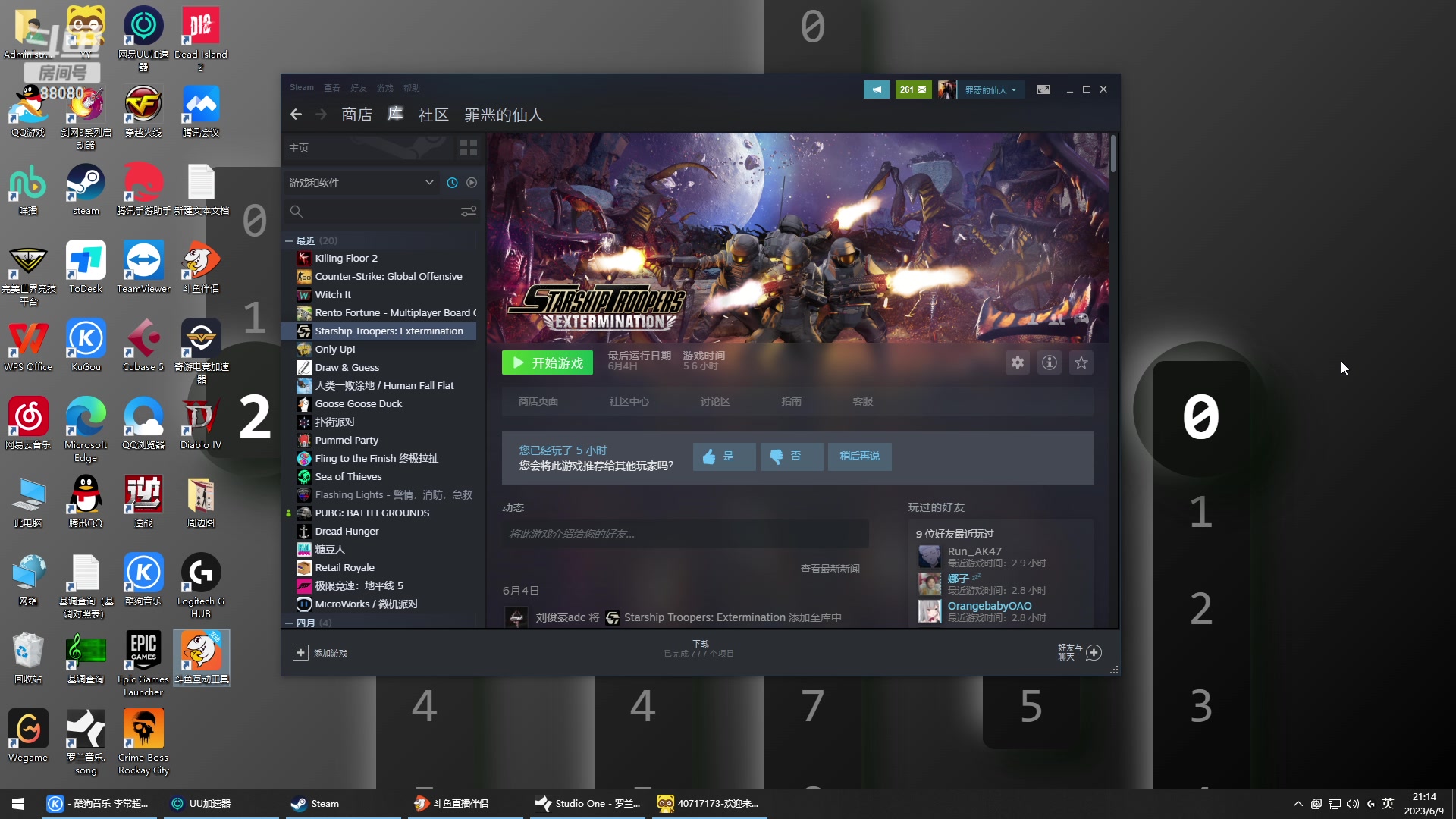Recommend game with thumbs-up 是 button
Screen dimensions: 1456x819
pyautogui.click(x=723, y=457)
